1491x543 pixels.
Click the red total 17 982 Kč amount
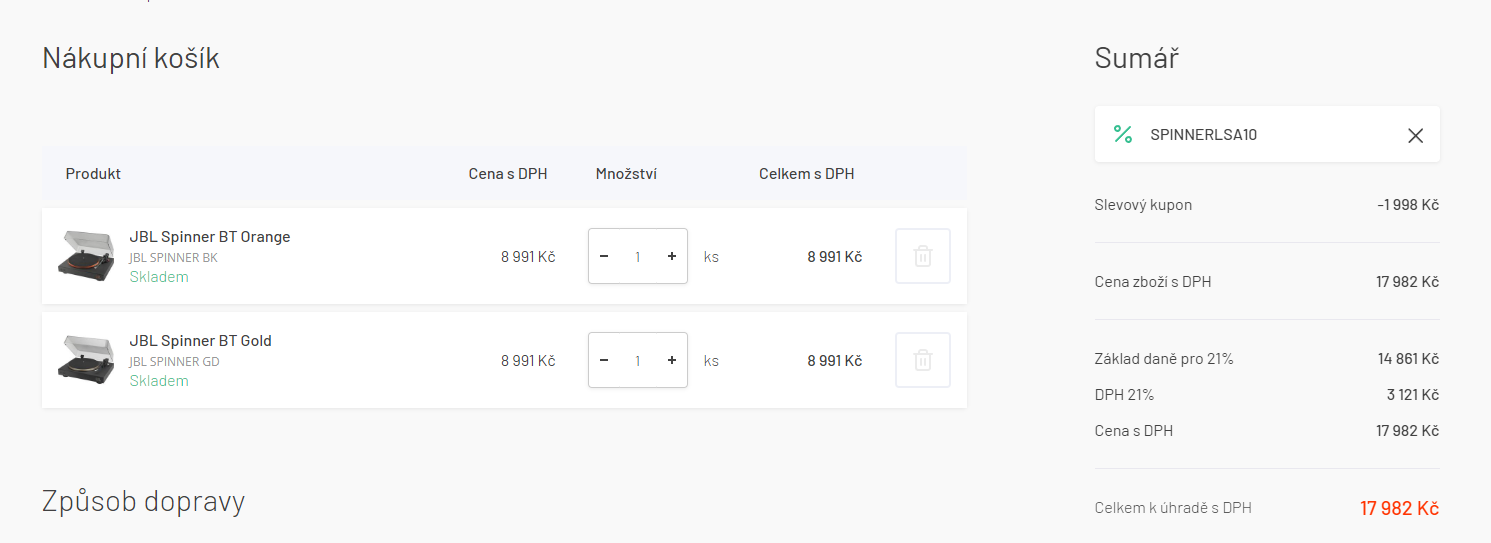1399,508
